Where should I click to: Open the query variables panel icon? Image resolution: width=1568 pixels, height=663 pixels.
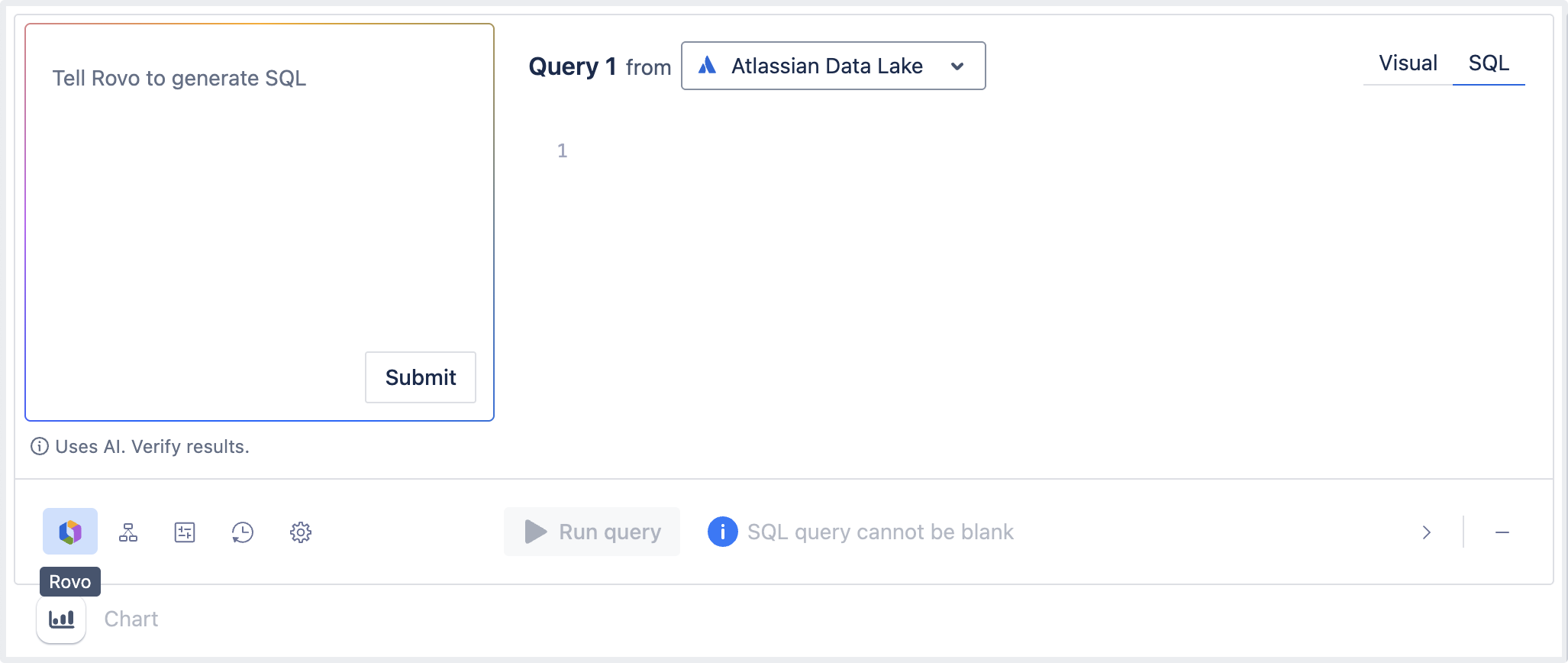click(x=185, y=532)
